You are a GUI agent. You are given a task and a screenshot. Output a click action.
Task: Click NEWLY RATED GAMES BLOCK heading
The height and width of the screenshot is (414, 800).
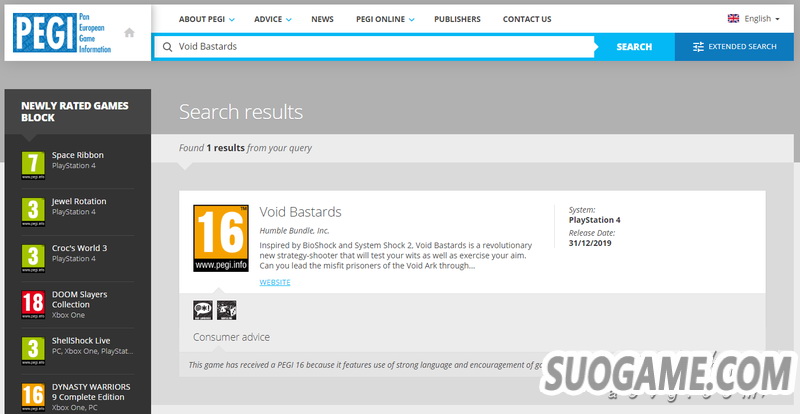[x=75, y=112]
